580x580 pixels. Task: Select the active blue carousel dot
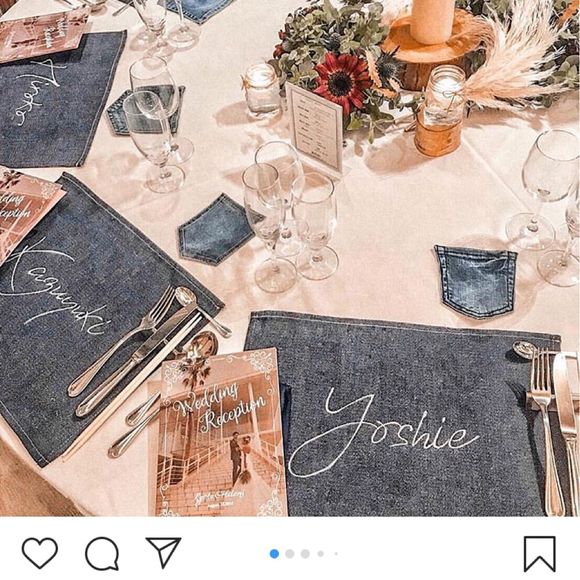click(x=274, y=554)
